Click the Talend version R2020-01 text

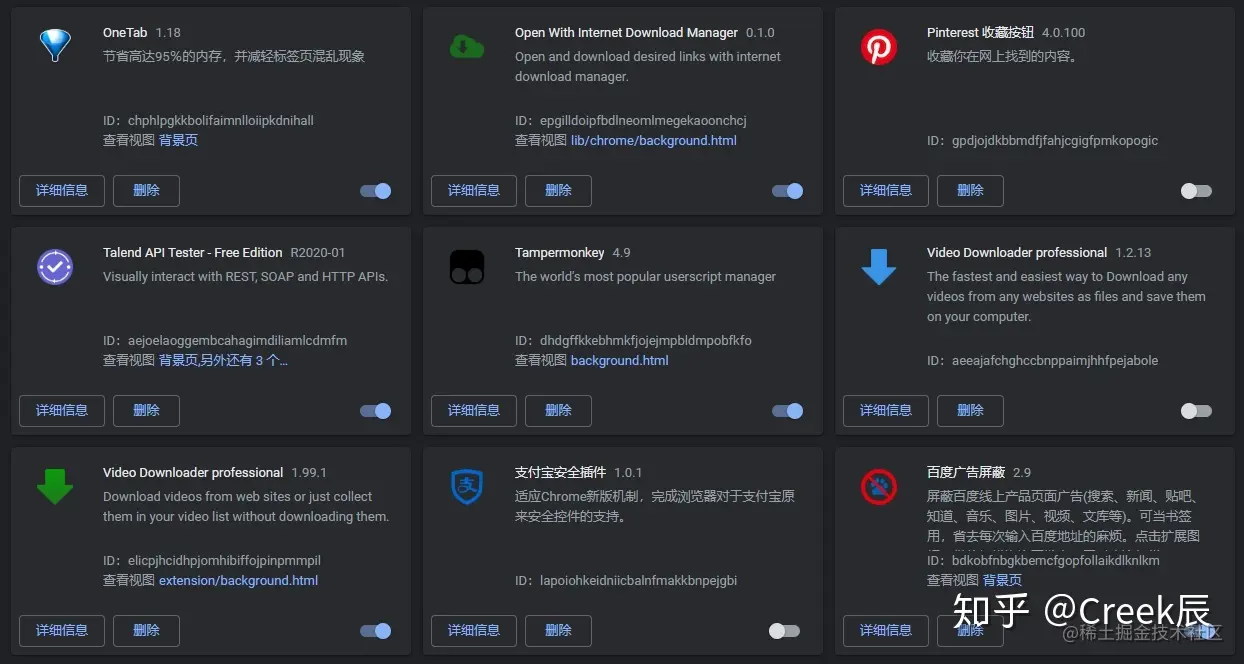(317, 252)
